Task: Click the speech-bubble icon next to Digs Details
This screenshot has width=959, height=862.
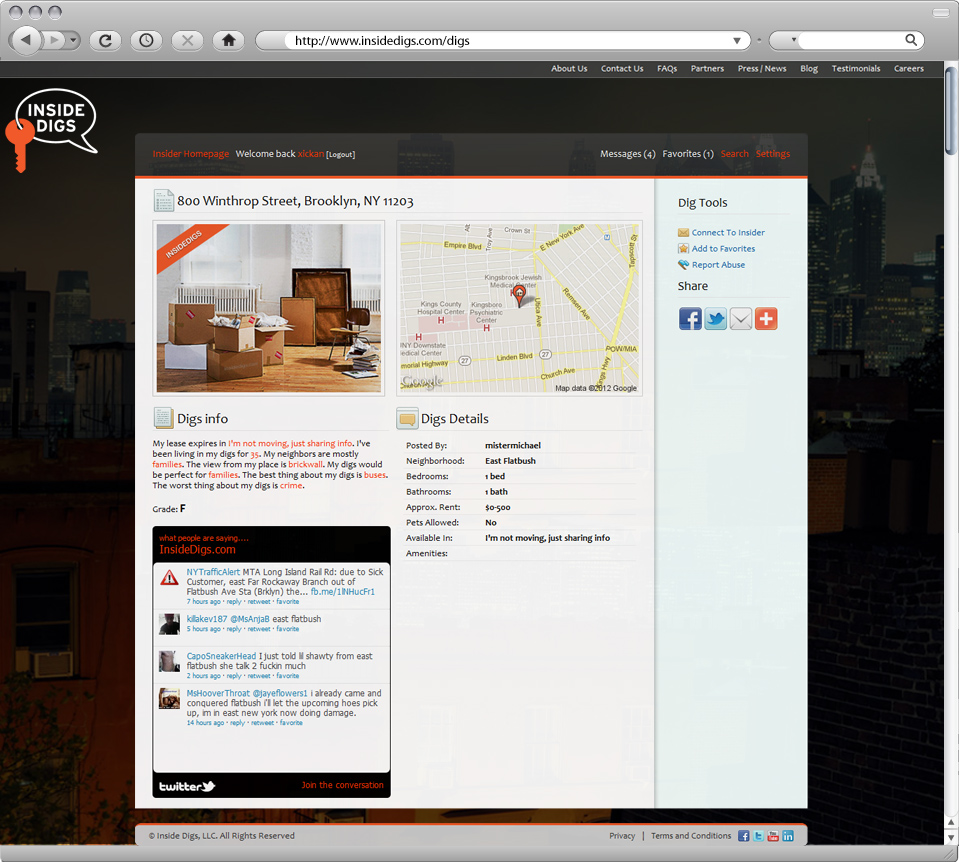Action: (407, 418)
